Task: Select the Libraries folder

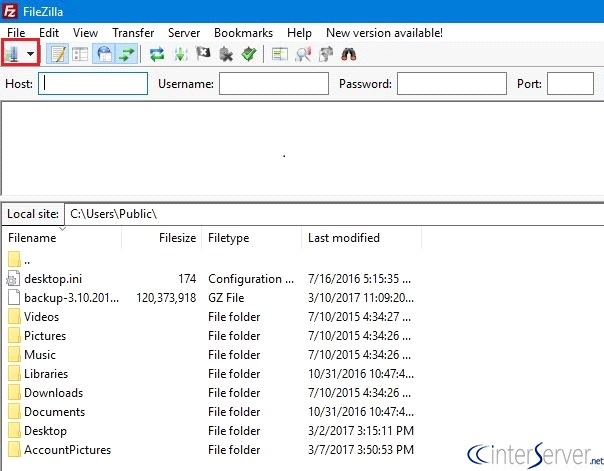Action: tap(46, 374)
